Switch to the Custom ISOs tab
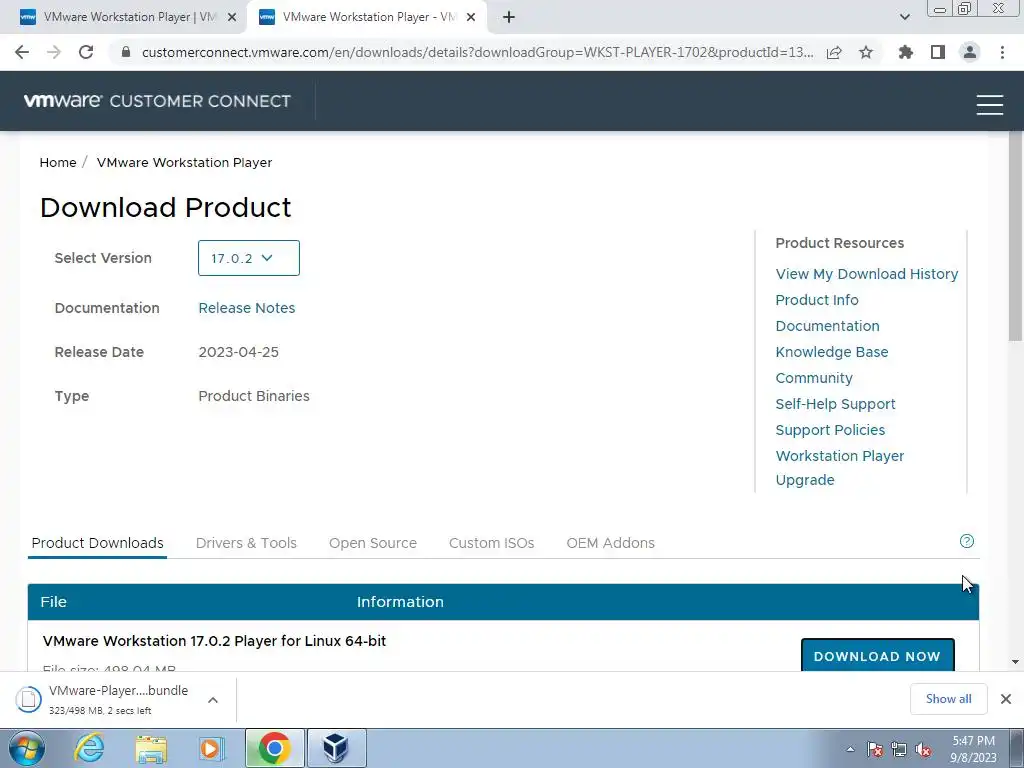1024x768 pixels. coord(492,543)
